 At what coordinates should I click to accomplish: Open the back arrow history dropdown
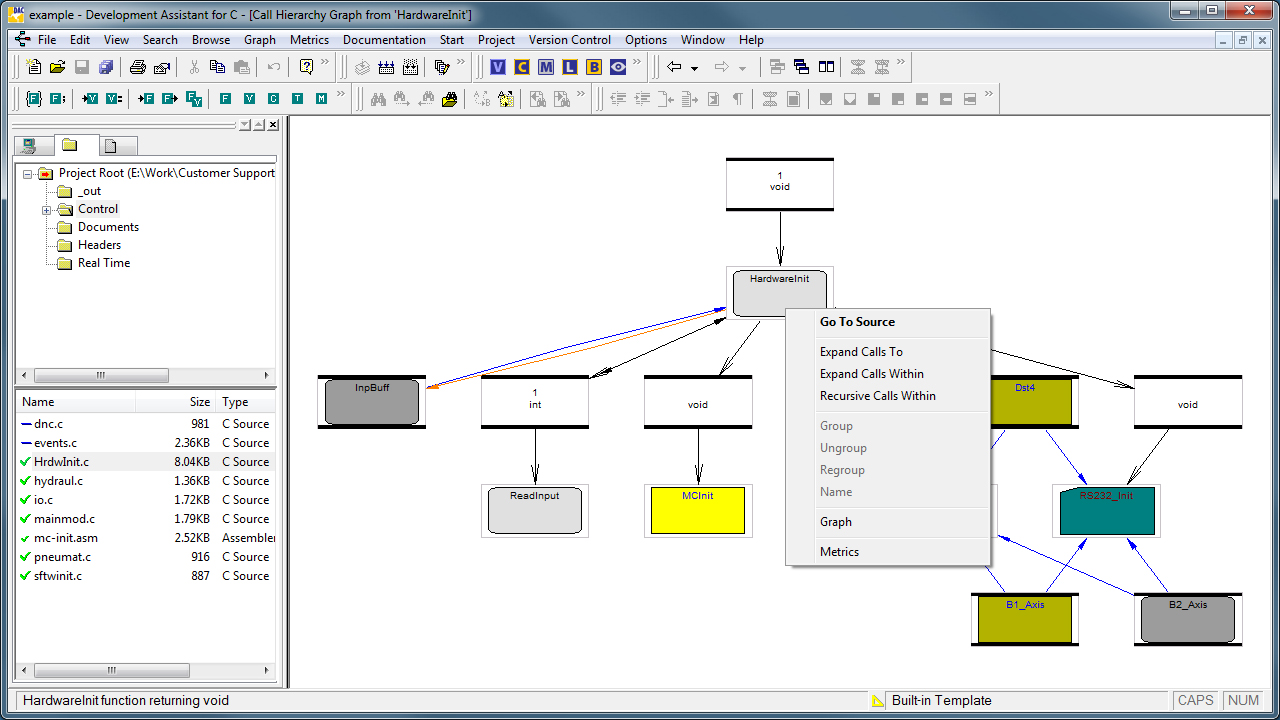694,68
